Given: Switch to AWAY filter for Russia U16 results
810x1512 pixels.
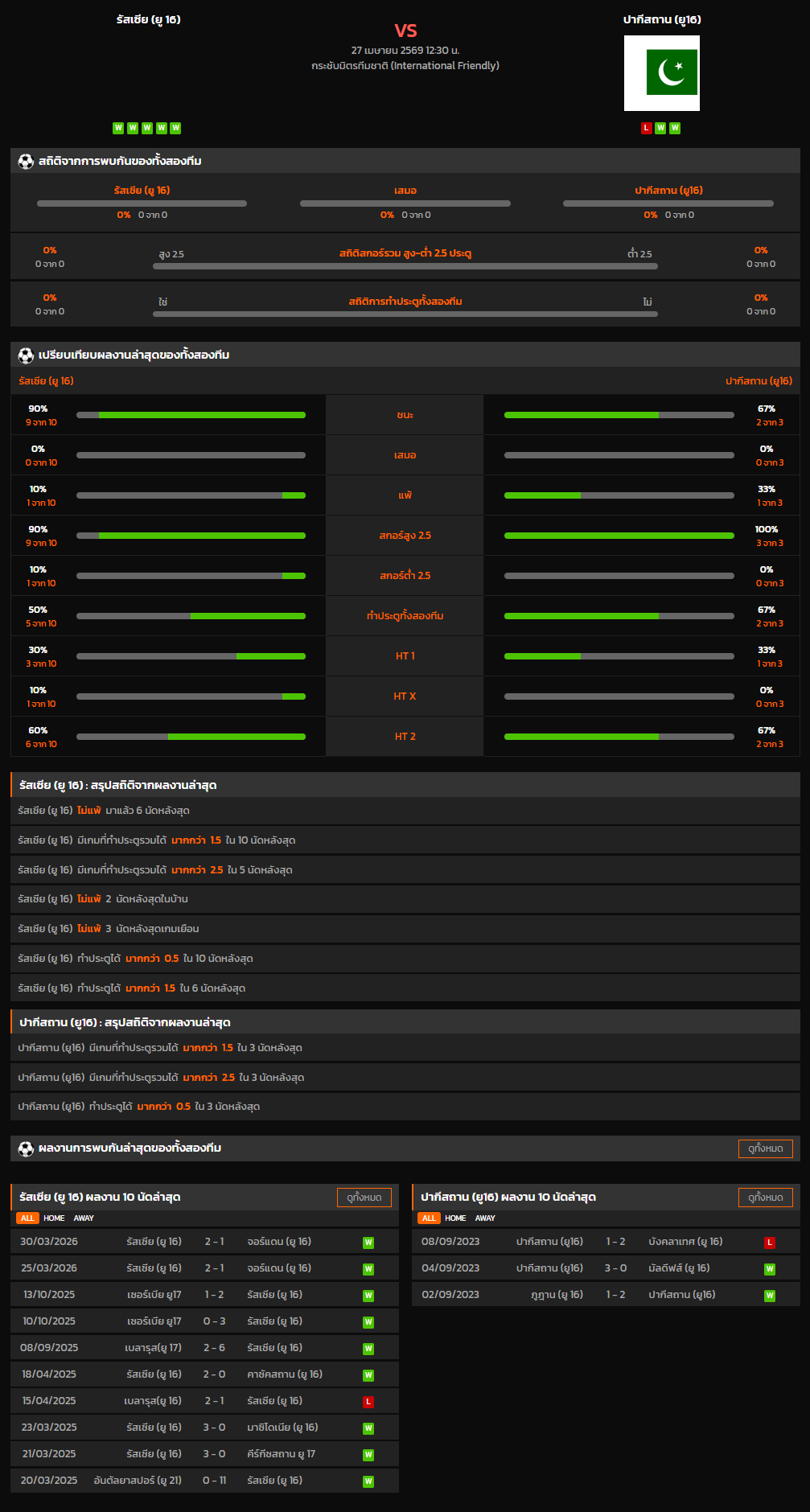Looking at the screenshot, I should tap(84, 1218).
